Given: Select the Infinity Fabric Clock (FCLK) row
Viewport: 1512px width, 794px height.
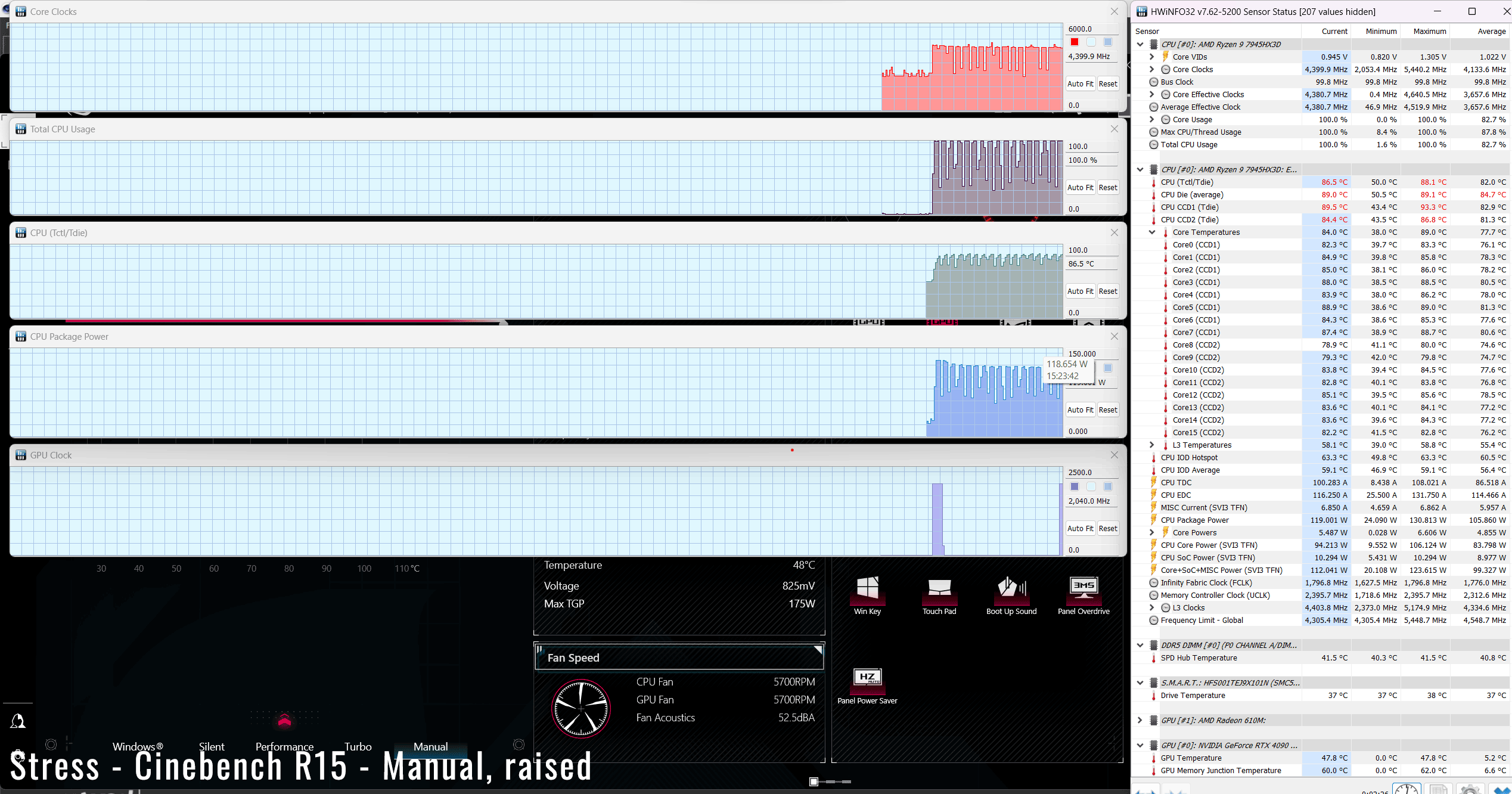Looking at the screenshot, I should click(x=1321, y=583).
